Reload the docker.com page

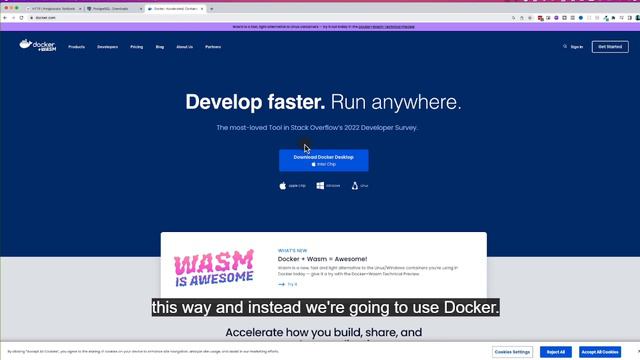pos(21,18)
